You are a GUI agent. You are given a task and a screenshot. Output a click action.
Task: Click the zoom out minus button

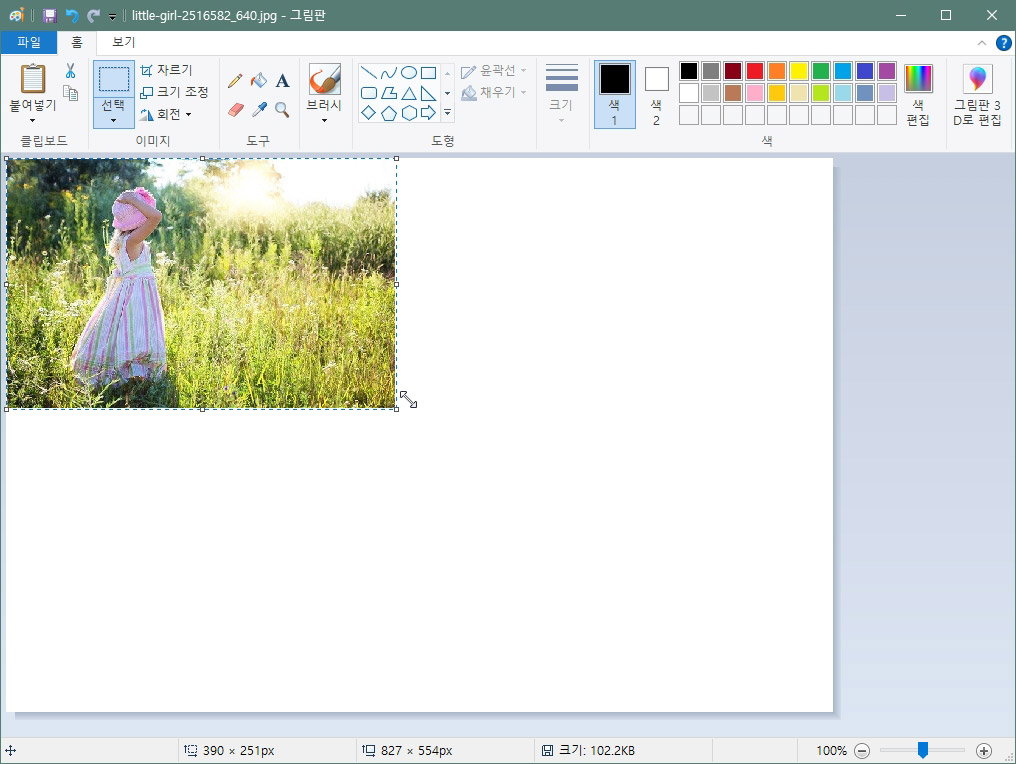(862, 751)
